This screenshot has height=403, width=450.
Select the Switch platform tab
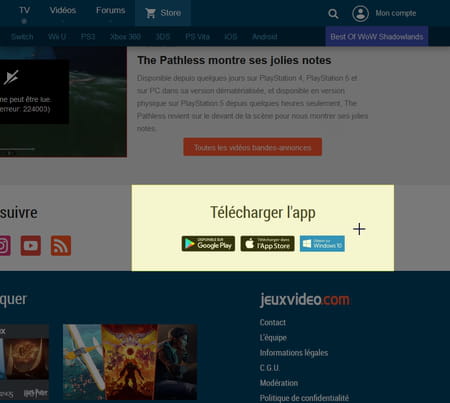pos(22,37)
